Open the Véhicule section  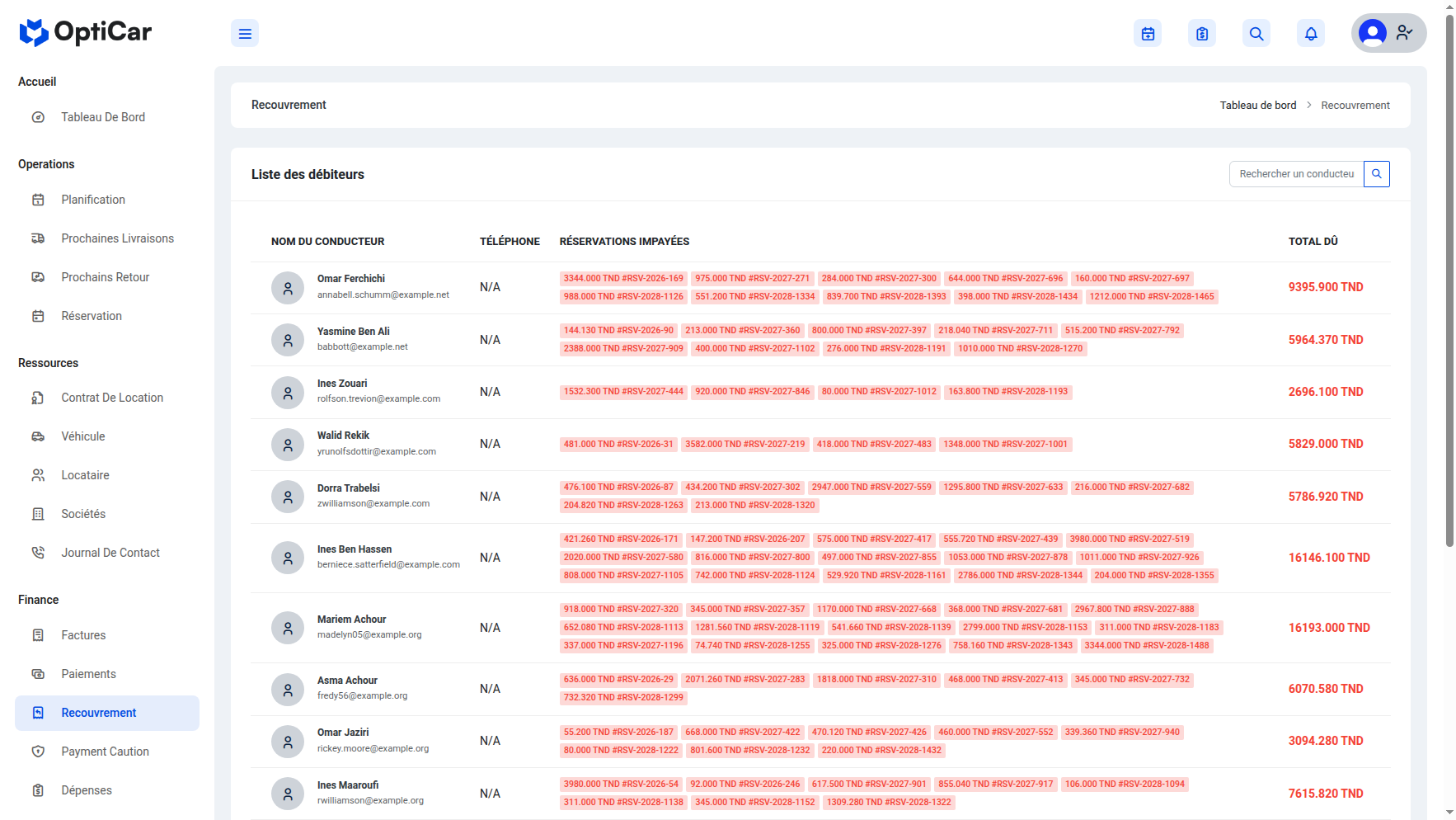[x=107, y=436]
